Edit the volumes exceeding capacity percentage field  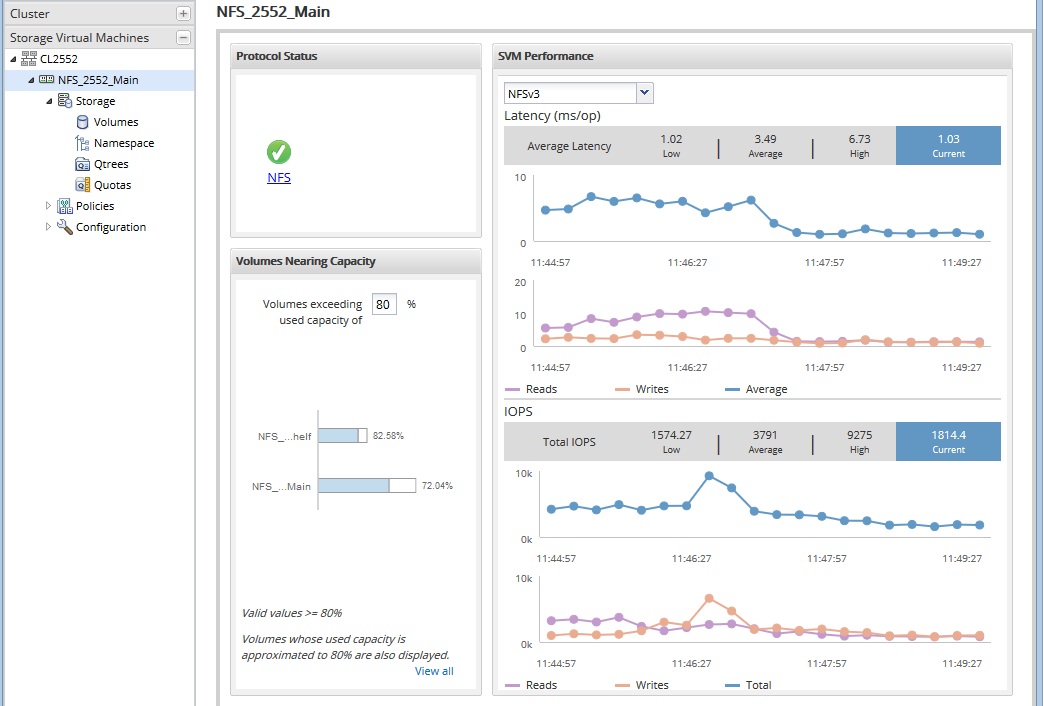click(x=385, y=304)
